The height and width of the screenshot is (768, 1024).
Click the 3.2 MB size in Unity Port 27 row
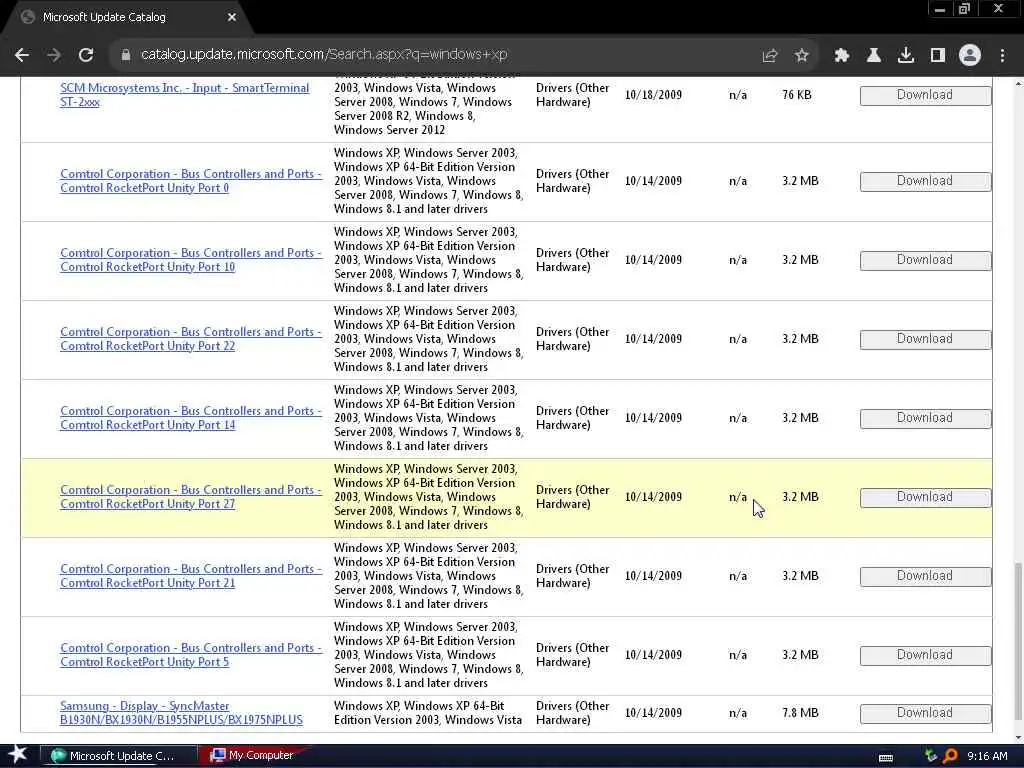tap(800, 497)
